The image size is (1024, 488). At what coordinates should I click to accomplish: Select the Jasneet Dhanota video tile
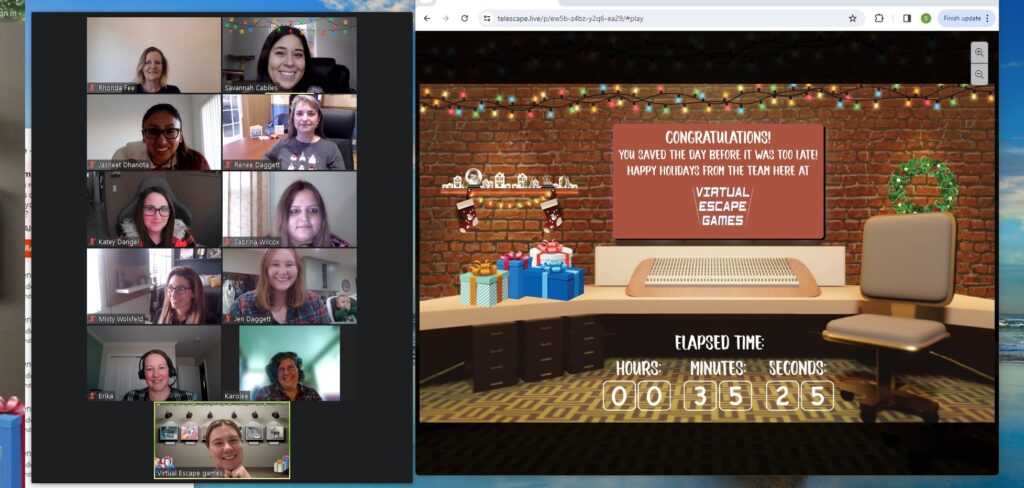(x=154, y=132)
